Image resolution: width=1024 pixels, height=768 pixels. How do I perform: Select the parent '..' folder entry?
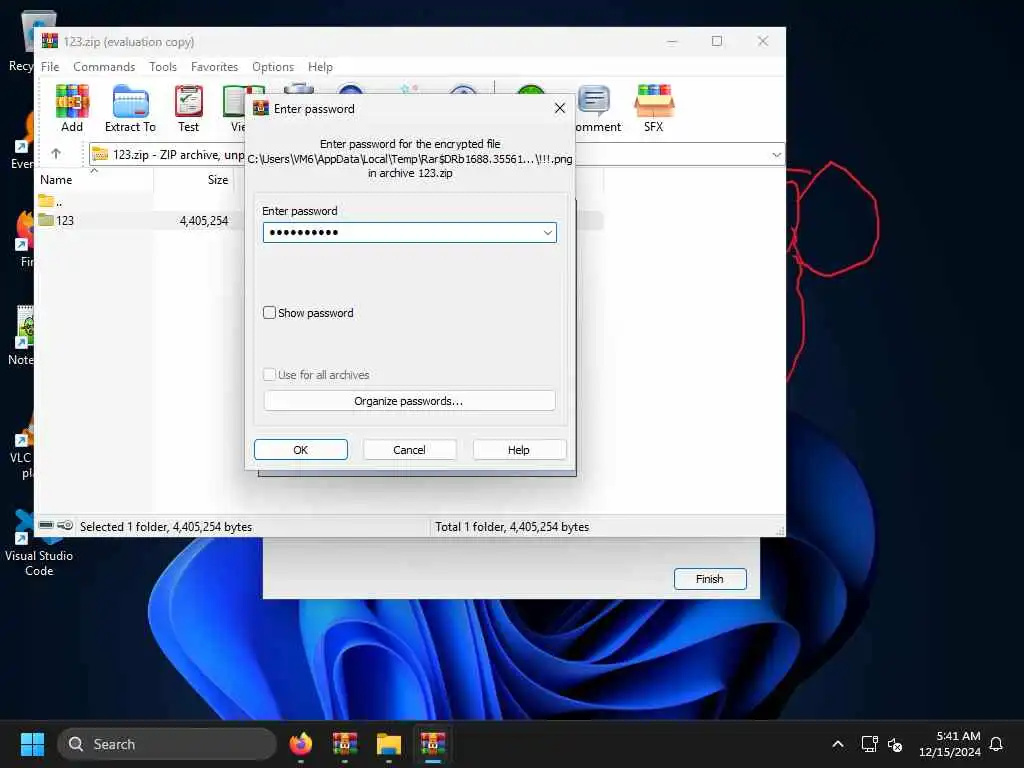click(51, 201)
